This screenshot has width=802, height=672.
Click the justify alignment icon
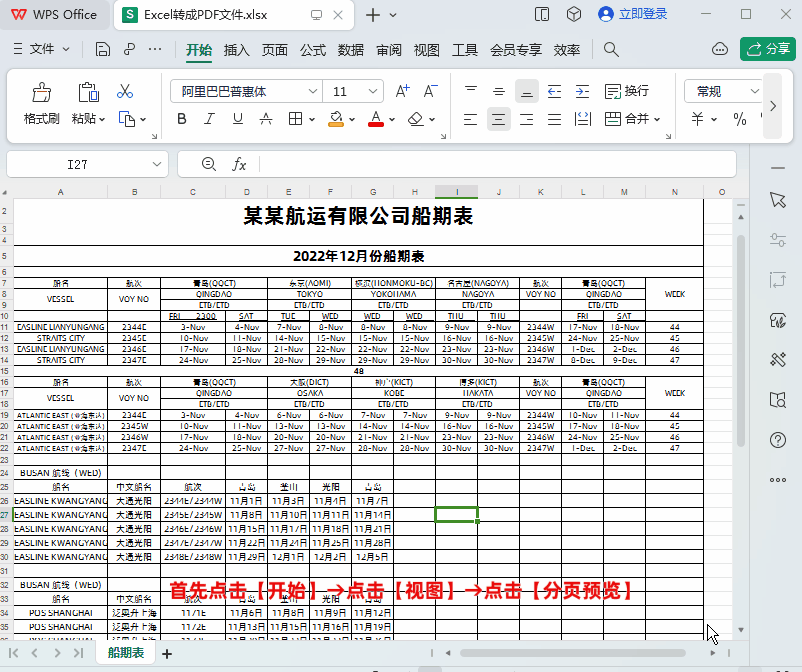[554, 119]
